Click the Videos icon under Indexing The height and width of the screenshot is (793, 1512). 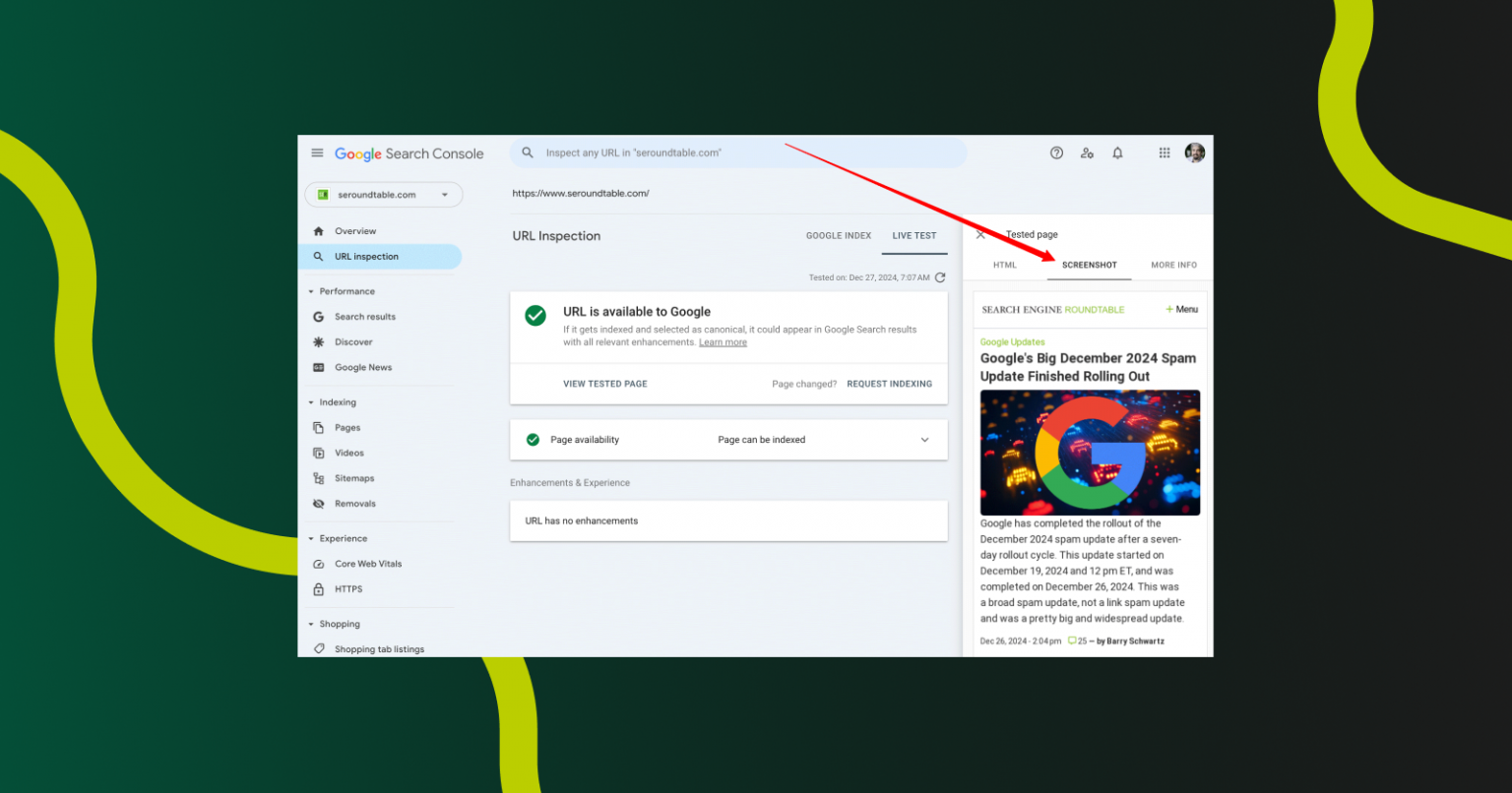(x=318, y=454)
